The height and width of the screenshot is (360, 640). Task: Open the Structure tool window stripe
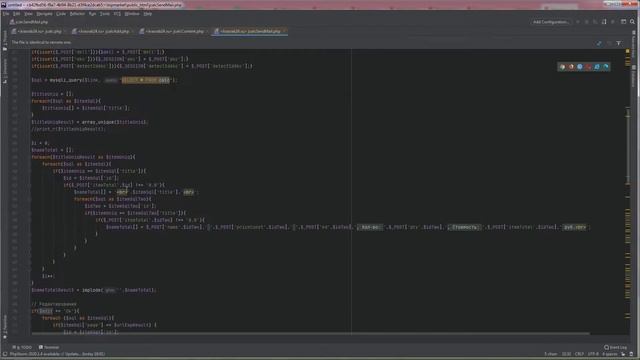(4, 70)
